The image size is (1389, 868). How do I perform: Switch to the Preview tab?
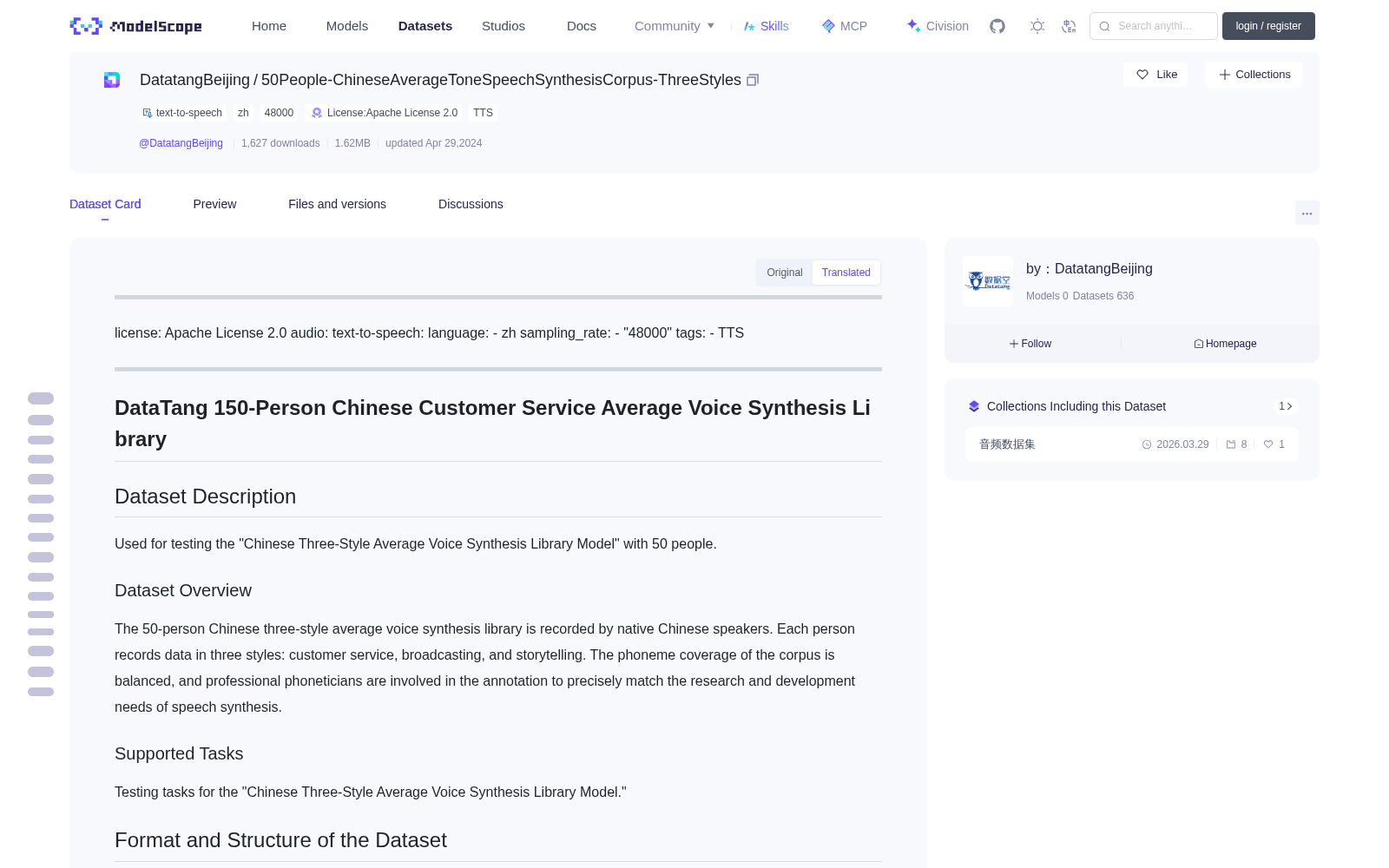[x=214, y=204]
